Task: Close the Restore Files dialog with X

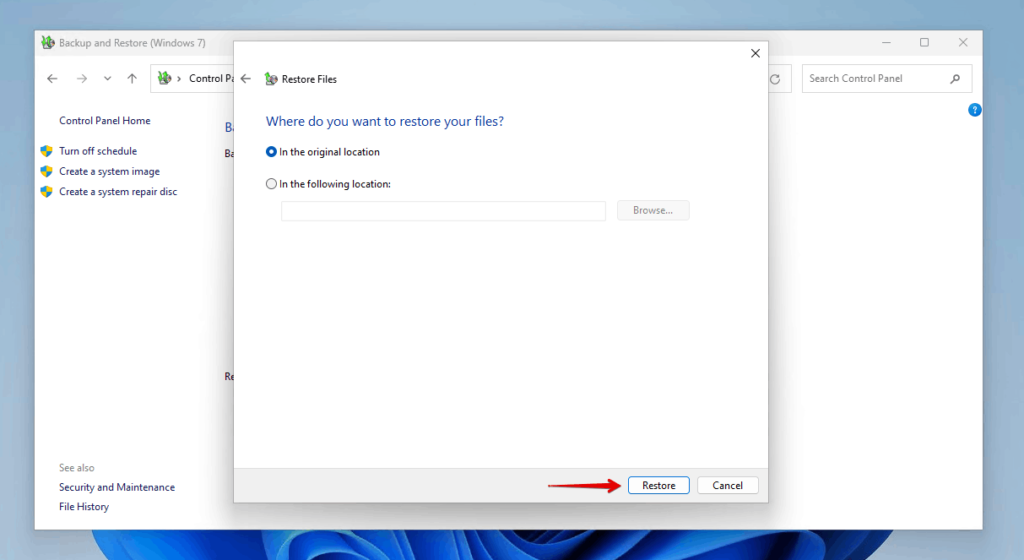Action: click(x=755, y=53)
